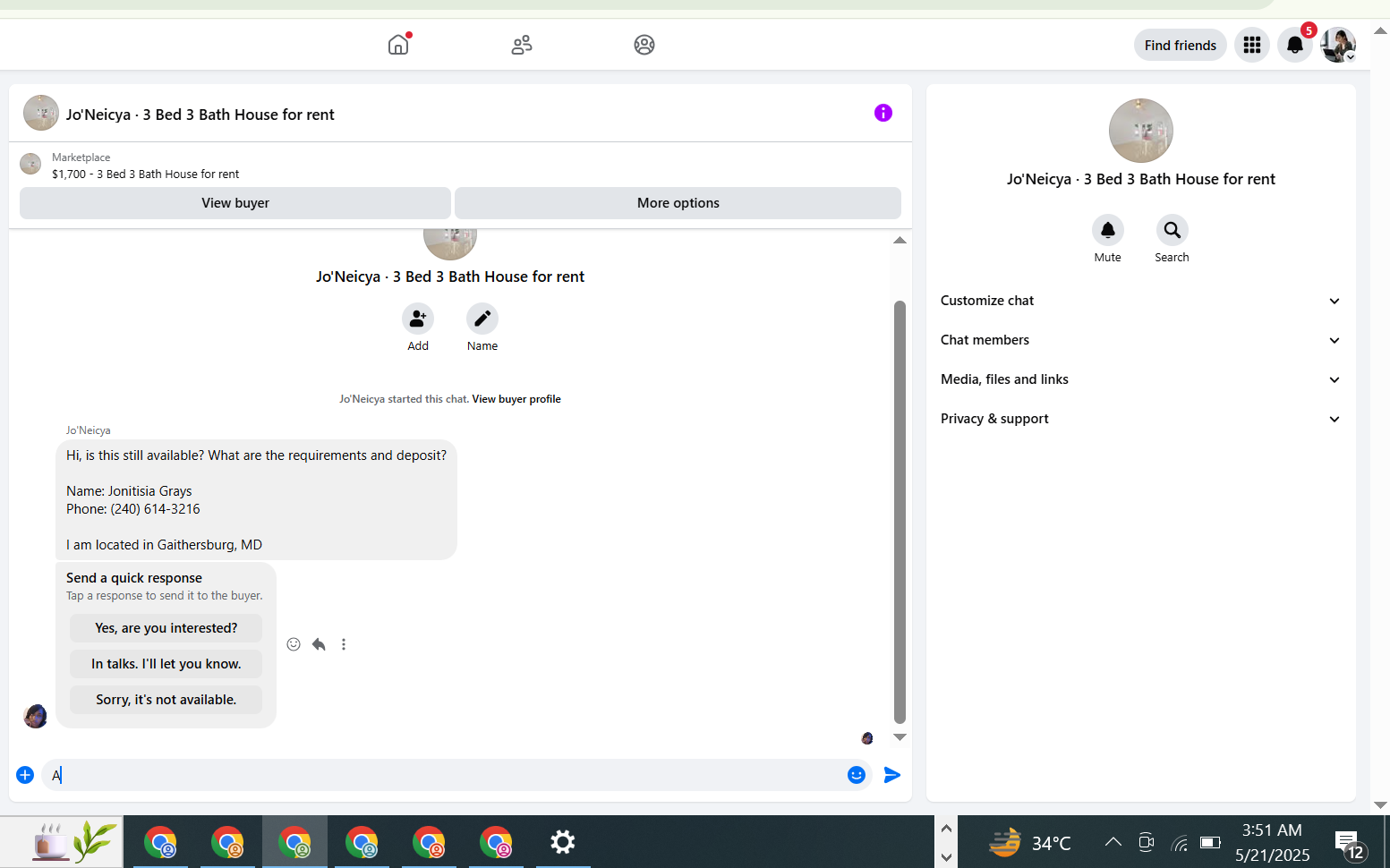Expand the Chat members section
Image resolution: width=1390 pixels, height=868 pixels.
[1141, 340]
